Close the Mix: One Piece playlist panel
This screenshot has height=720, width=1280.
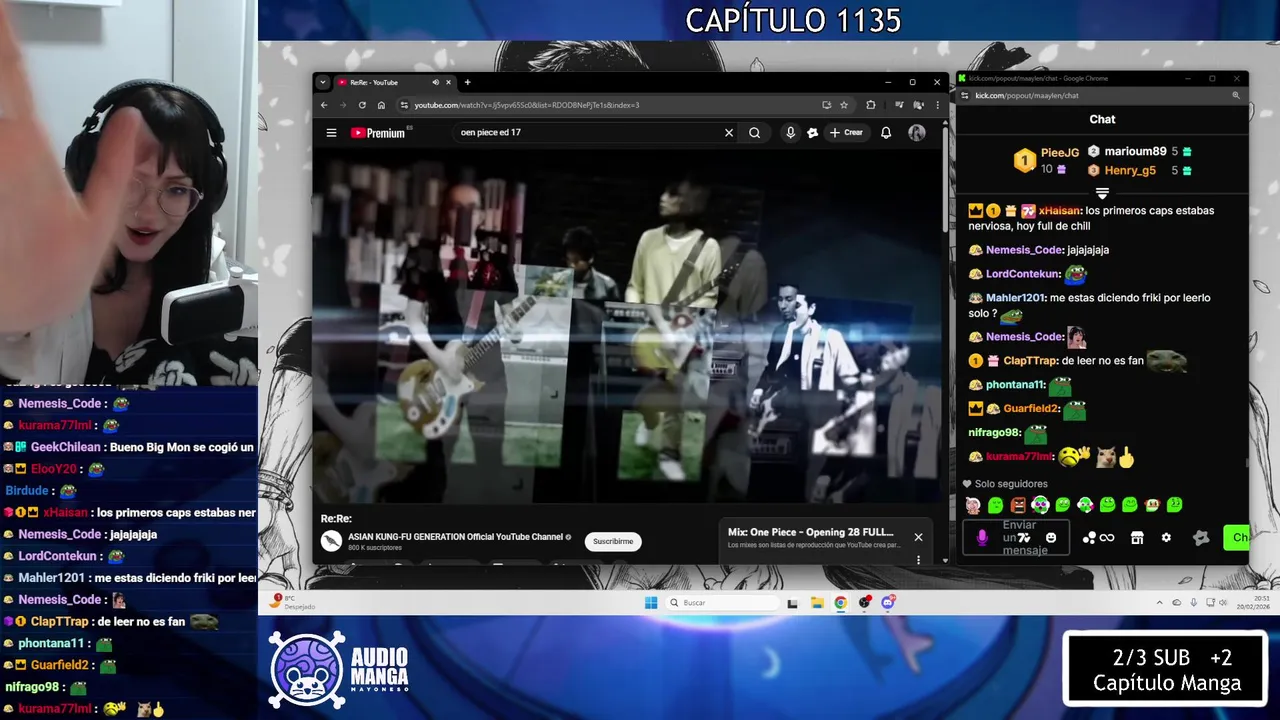(918, 537)
